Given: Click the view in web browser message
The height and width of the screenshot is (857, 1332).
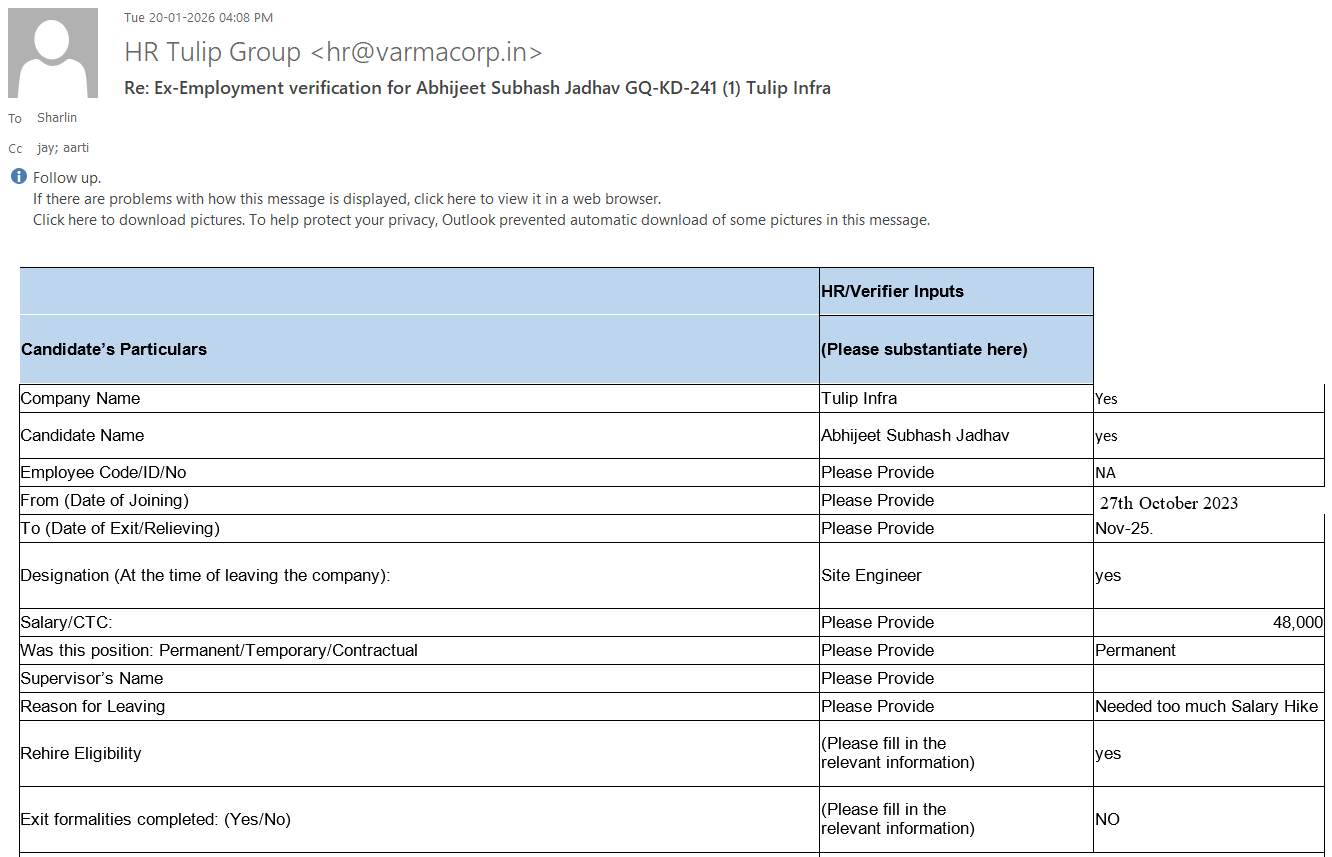Looking at the screenshot, I should coord(346,199).
